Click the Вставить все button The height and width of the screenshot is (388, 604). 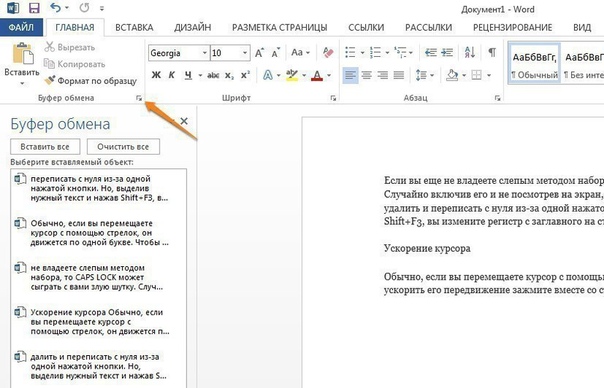45,147
